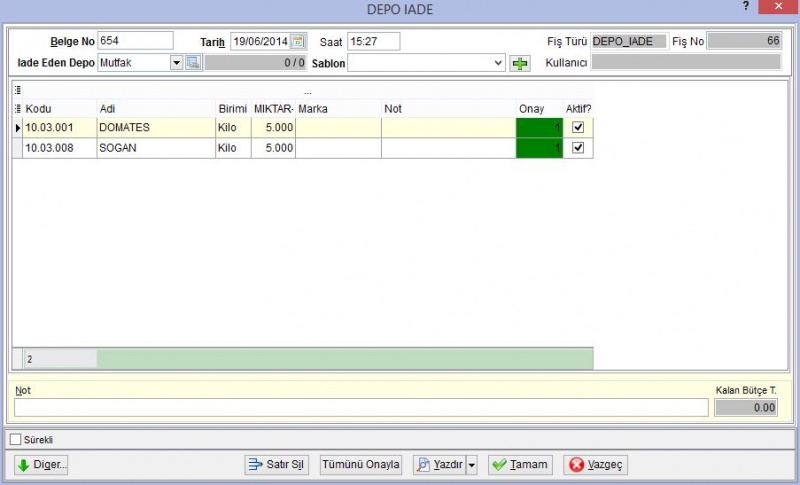Uncheck Aktif checkbox for DOMATES row
Screen dimensions: 800x485
[x=578, y=127]
